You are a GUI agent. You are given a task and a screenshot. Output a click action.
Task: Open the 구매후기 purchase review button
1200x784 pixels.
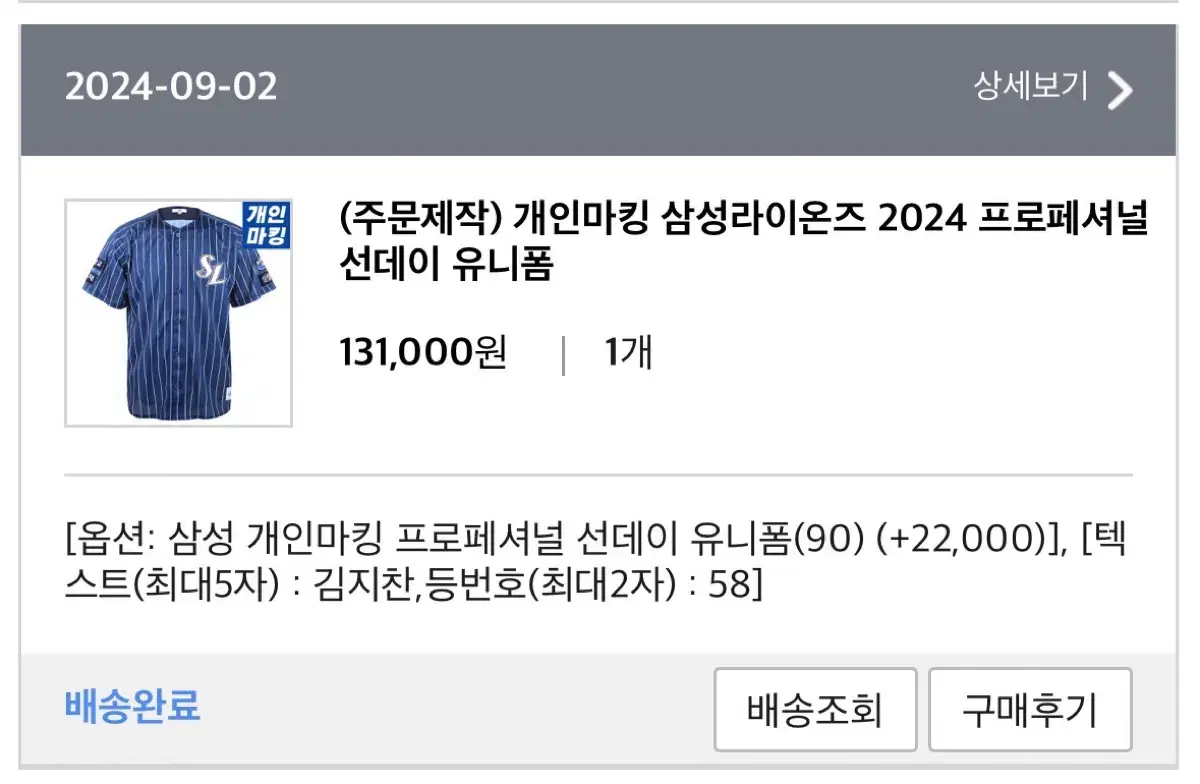(x=1030, y=710)
